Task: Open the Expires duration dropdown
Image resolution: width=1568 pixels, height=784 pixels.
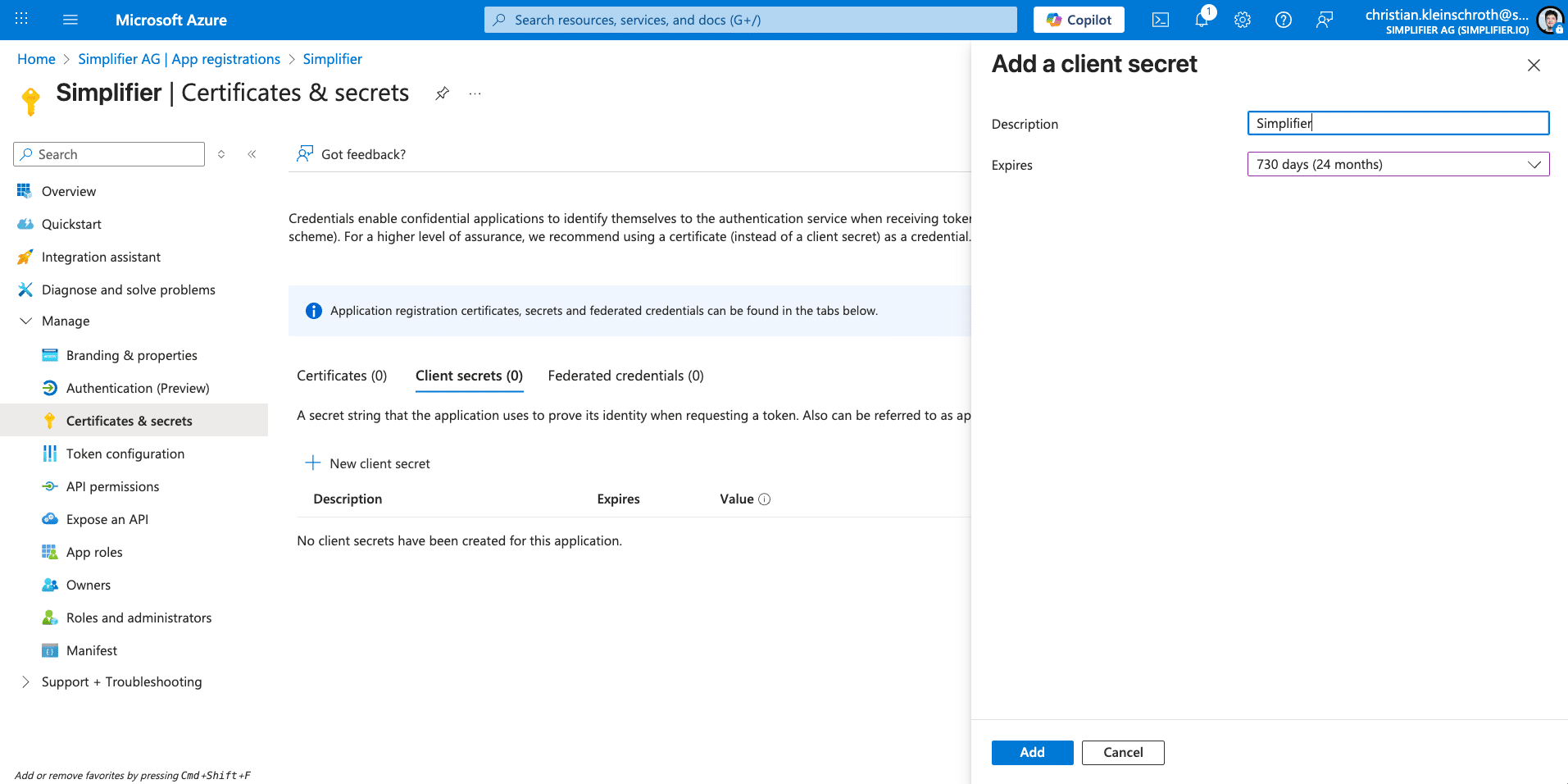Action: [x=1398, y=164]
